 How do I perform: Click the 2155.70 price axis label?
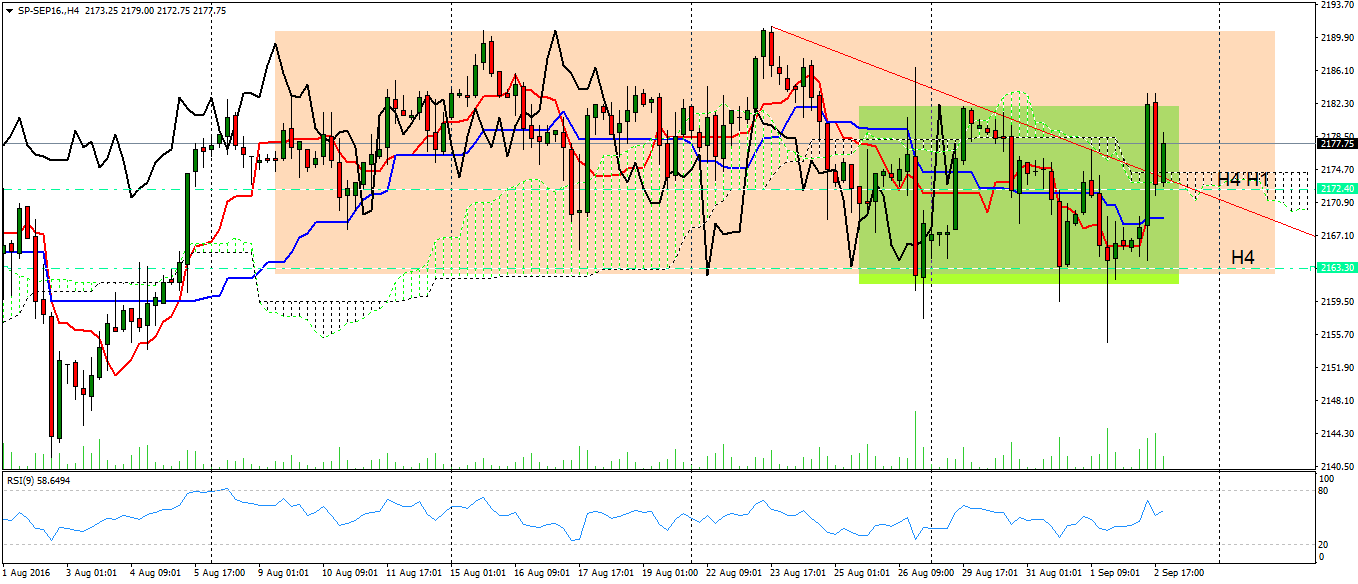1337,335
